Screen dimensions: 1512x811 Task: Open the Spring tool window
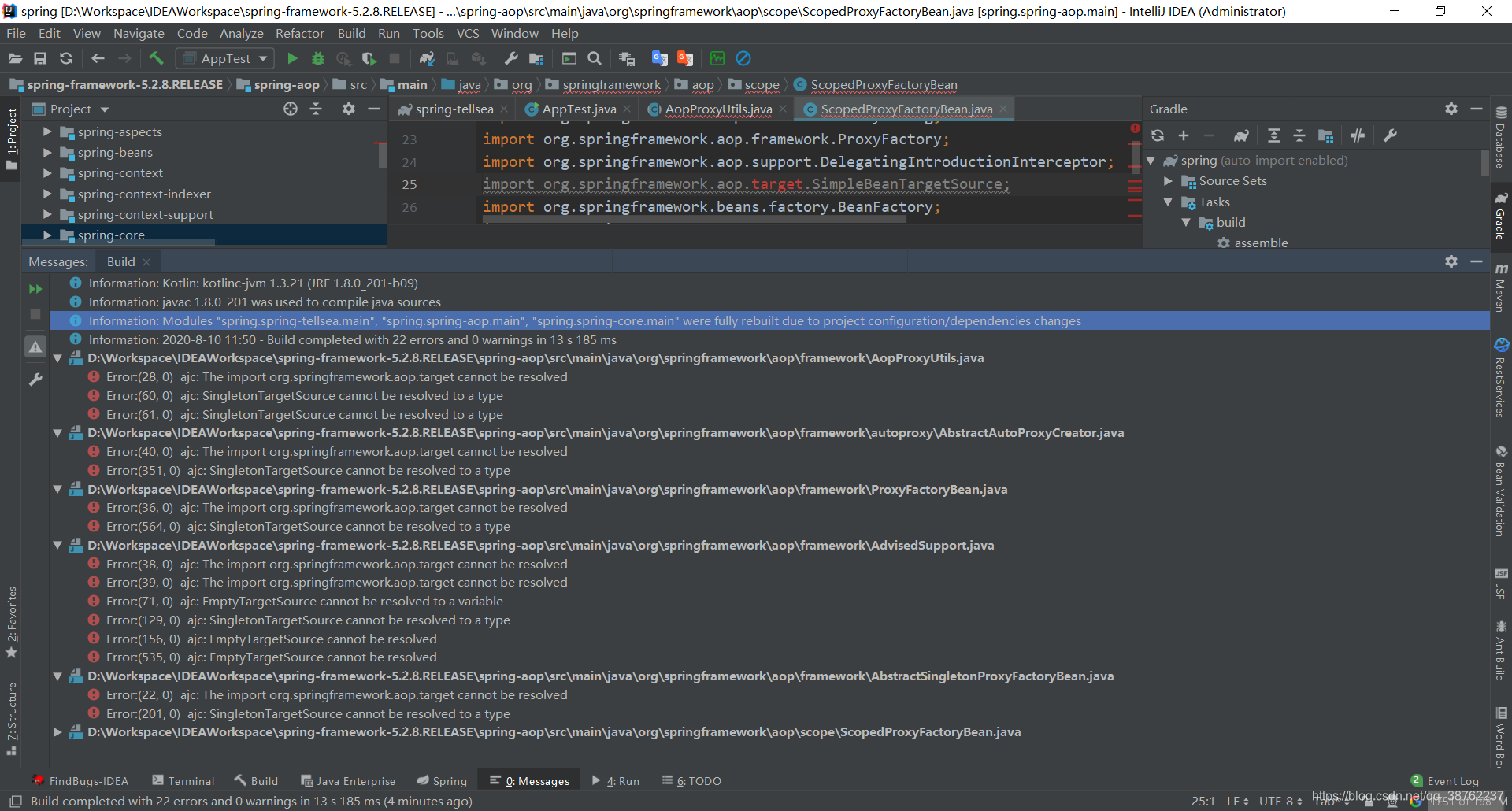click(x=442, y=780)
